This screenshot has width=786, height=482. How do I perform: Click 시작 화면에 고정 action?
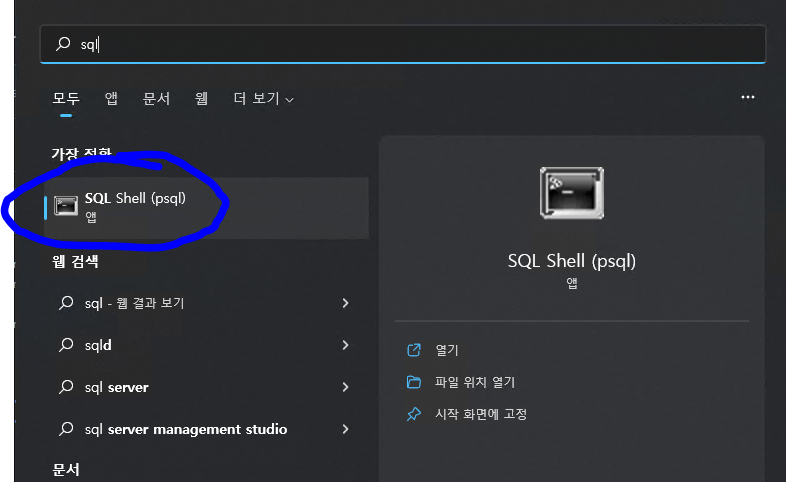tap(481, 414)
